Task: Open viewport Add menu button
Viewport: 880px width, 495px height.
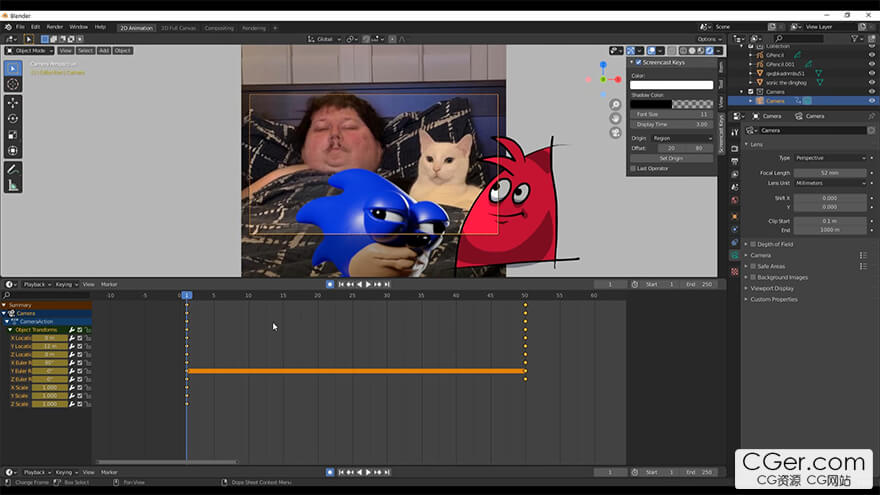Action: coord(104,51)
